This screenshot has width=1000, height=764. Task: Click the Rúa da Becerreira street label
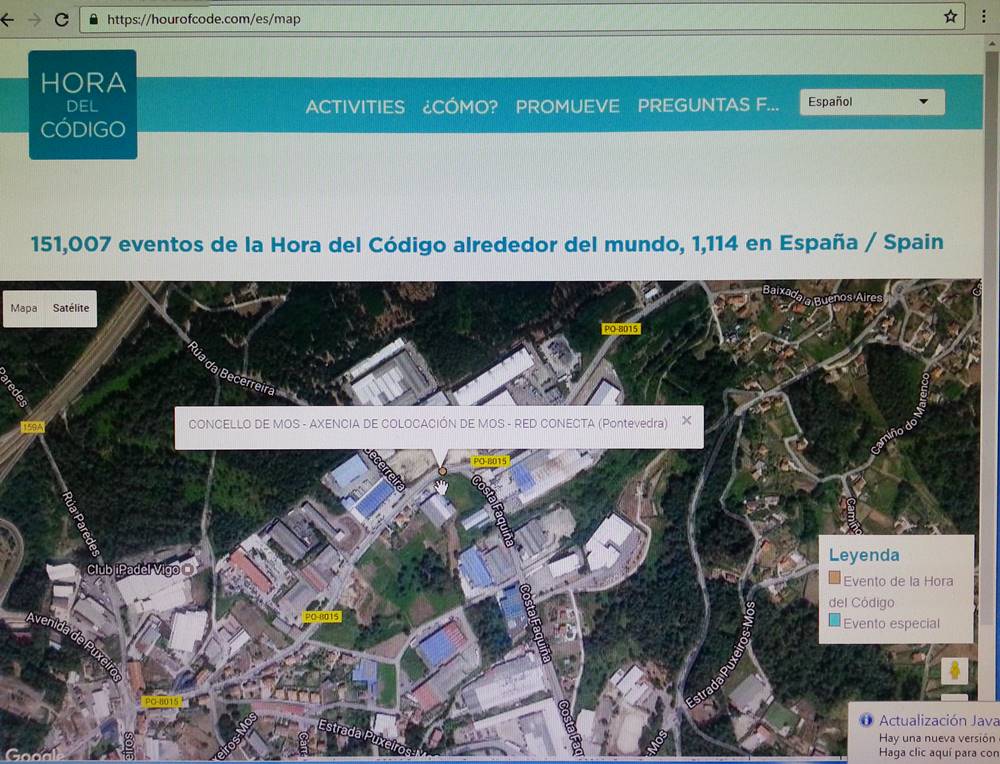click(x=230, y=368)
